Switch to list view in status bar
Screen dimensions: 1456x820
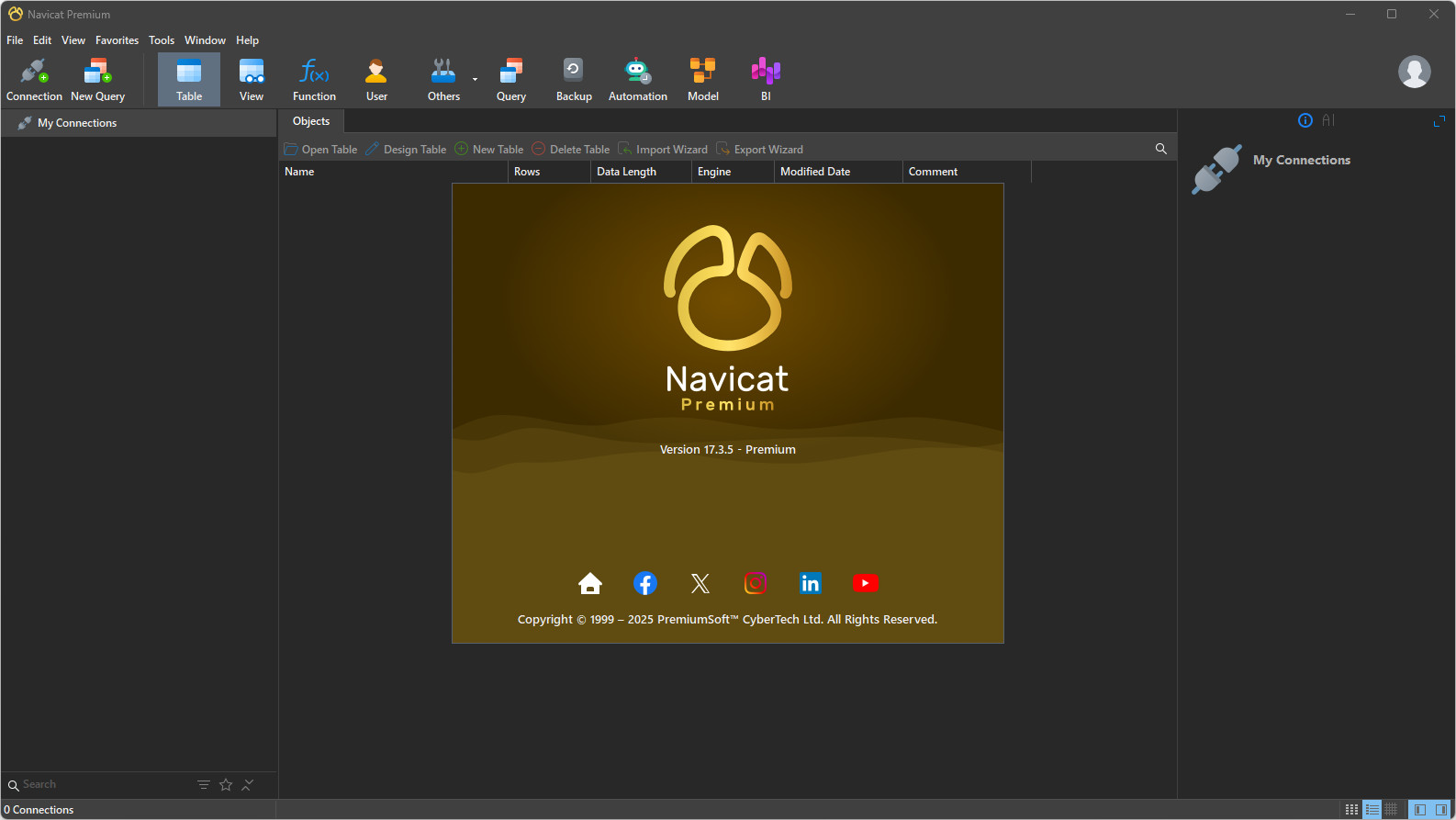pyautogui.click(x=1372, y=809)
